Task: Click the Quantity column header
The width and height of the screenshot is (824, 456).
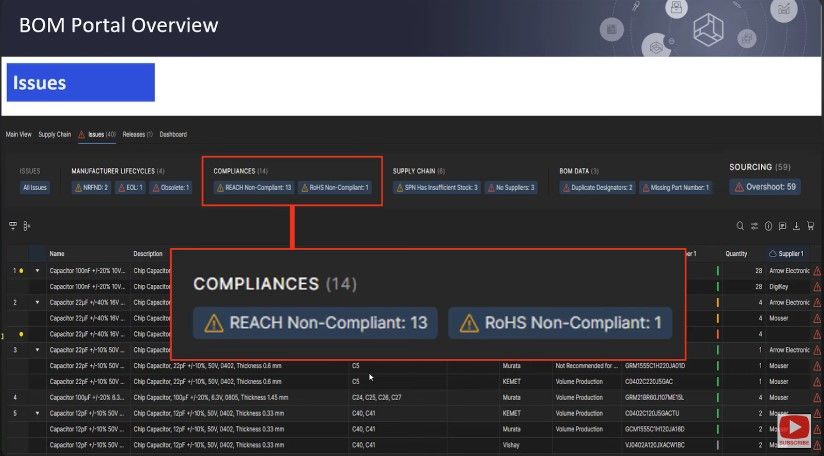Action: 736,253
